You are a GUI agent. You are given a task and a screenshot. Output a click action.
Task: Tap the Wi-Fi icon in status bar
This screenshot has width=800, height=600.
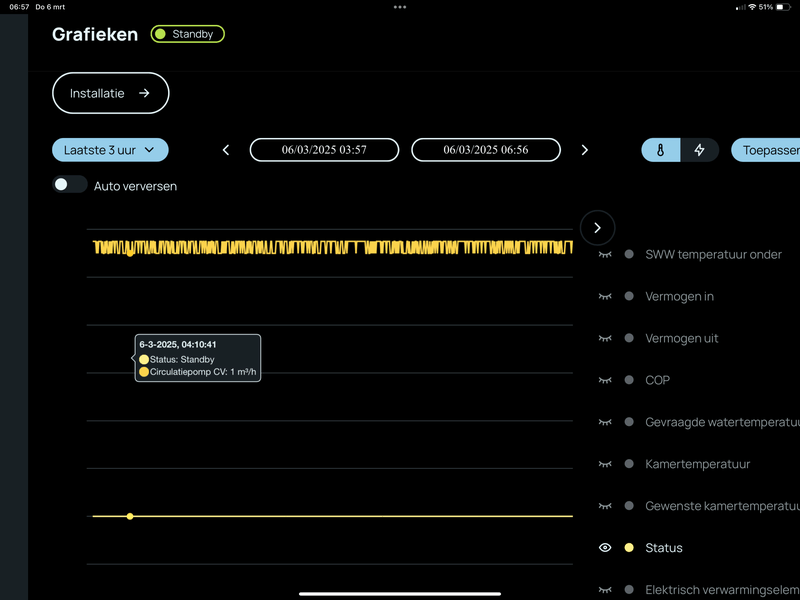(x=752, y=7)
